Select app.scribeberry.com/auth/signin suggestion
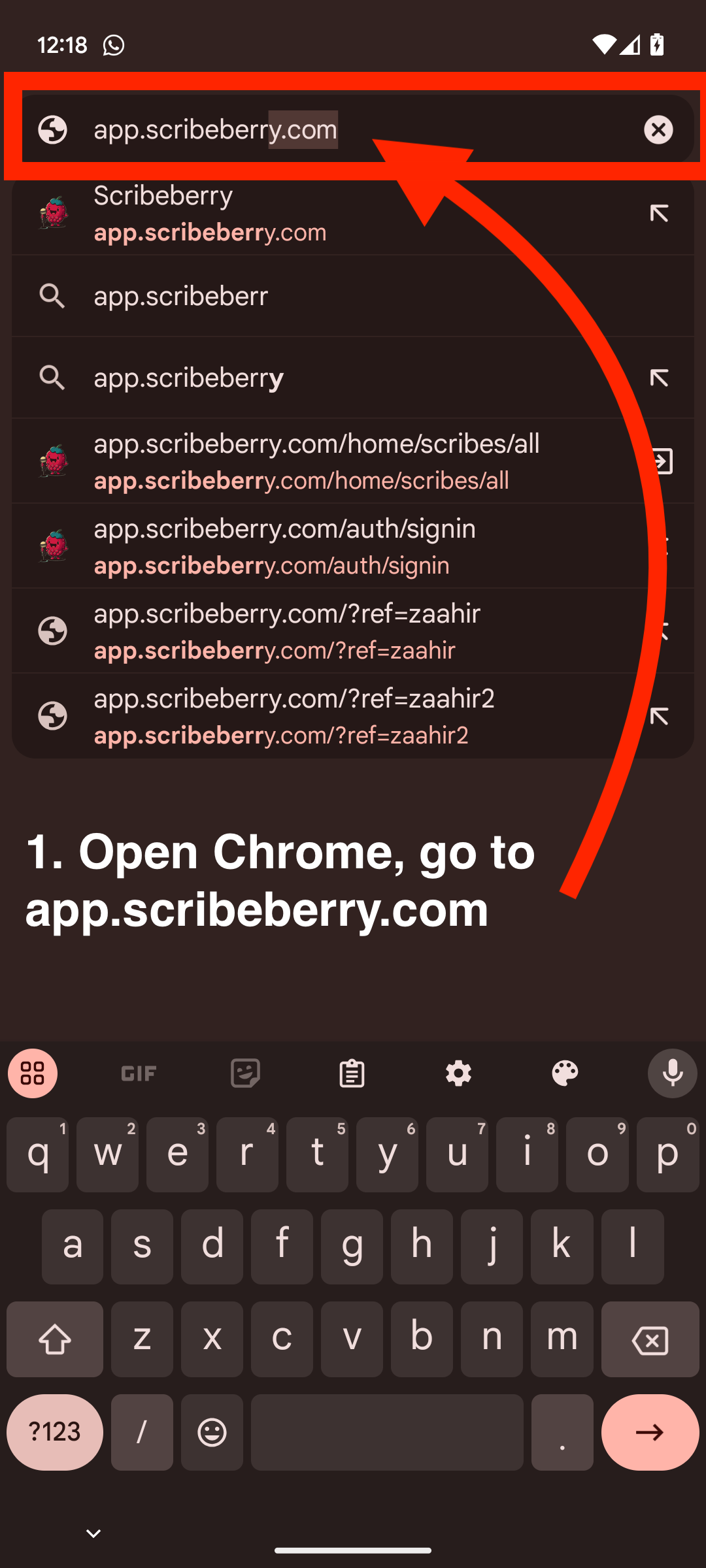Image resolution: width=706 pixels, height=1568 pixels. [x=353, y=546]
